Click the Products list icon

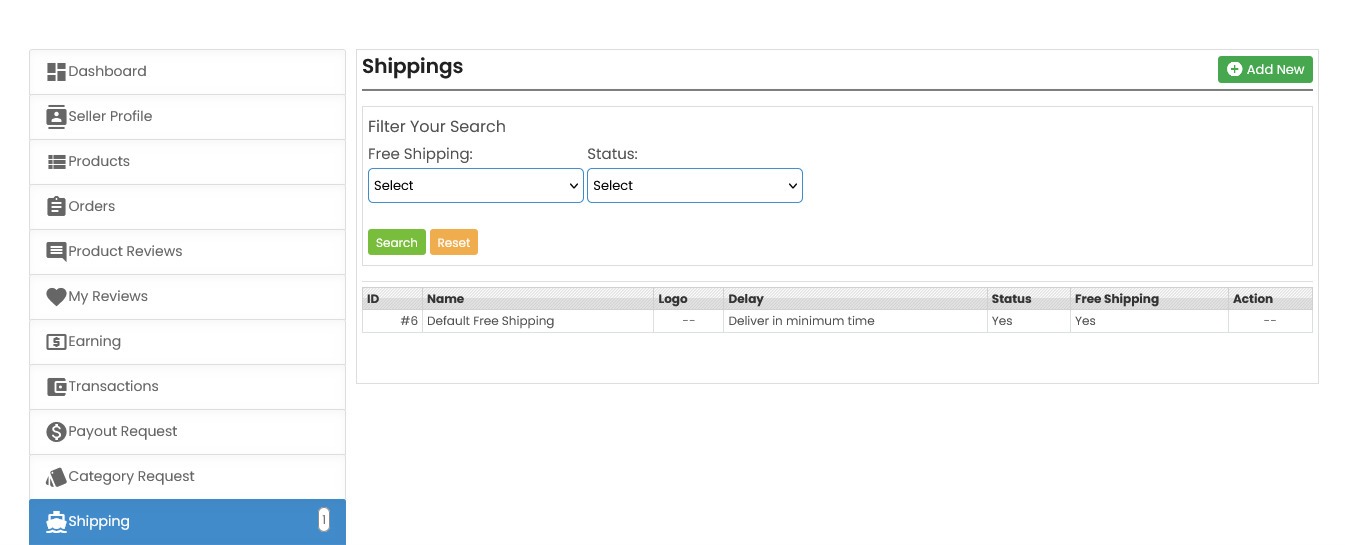(56, 162)
